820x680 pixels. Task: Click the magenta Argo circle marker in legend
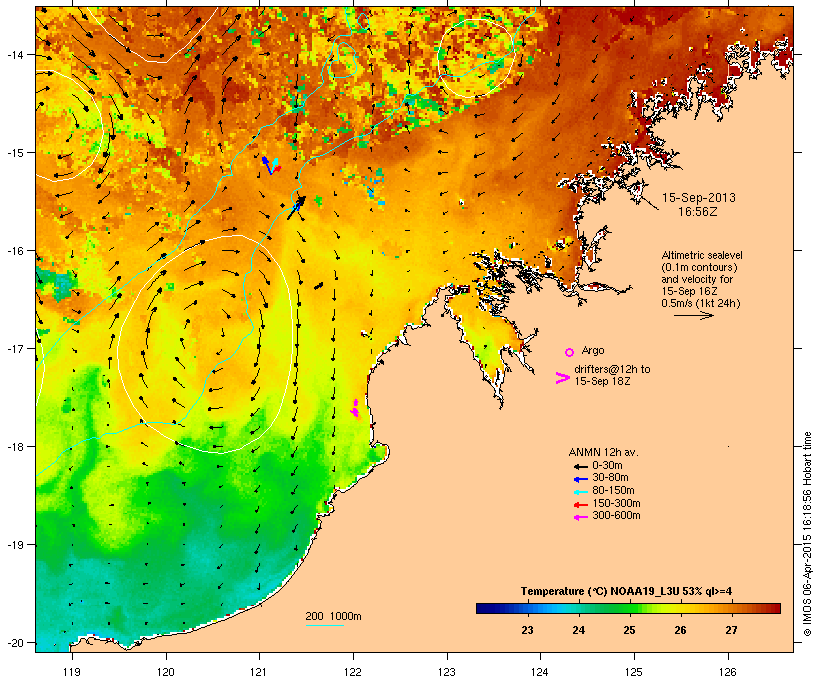pos(570,353)
